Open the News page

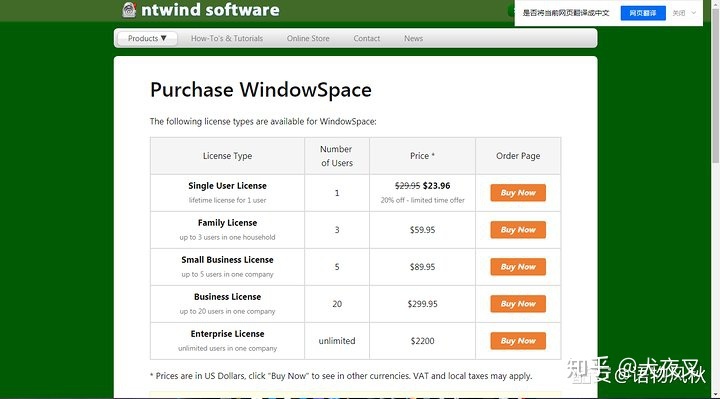(x=413, y=39)
